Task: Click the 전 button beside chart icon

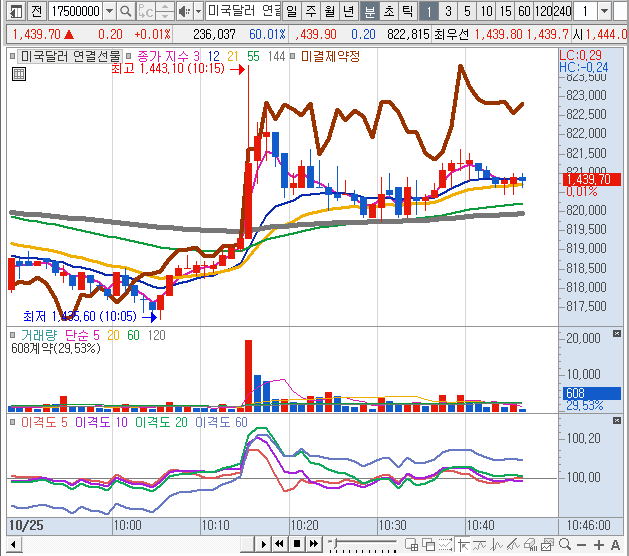Action: pos(36,12)
